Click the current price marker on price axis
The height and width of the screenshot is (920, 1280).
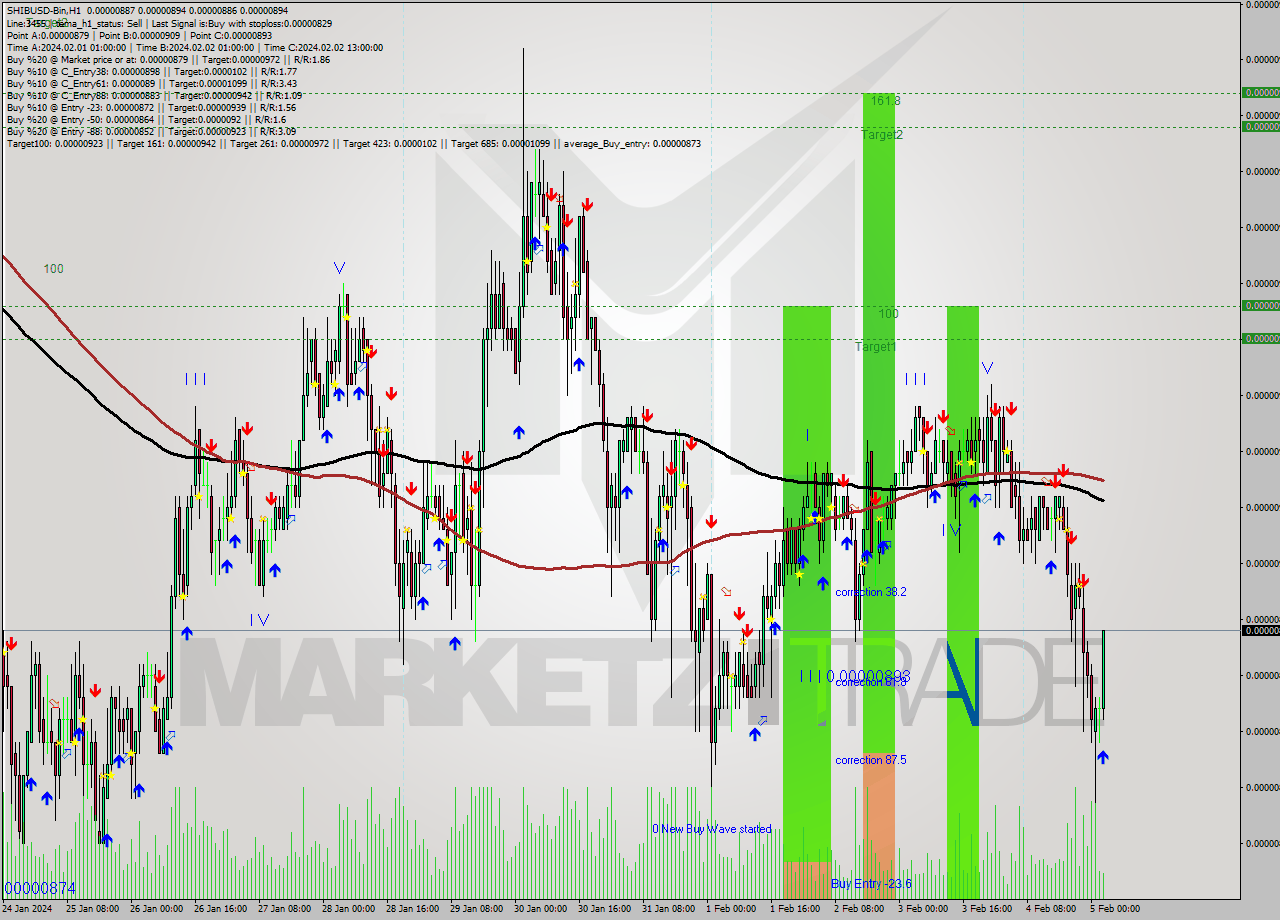tap(1260, 630)
